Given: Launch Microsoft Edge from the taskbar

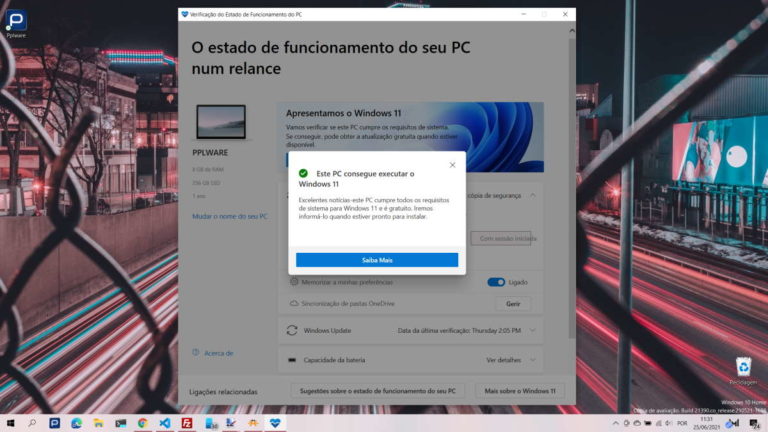Looking at the screenshot, I should coord(76,423).
